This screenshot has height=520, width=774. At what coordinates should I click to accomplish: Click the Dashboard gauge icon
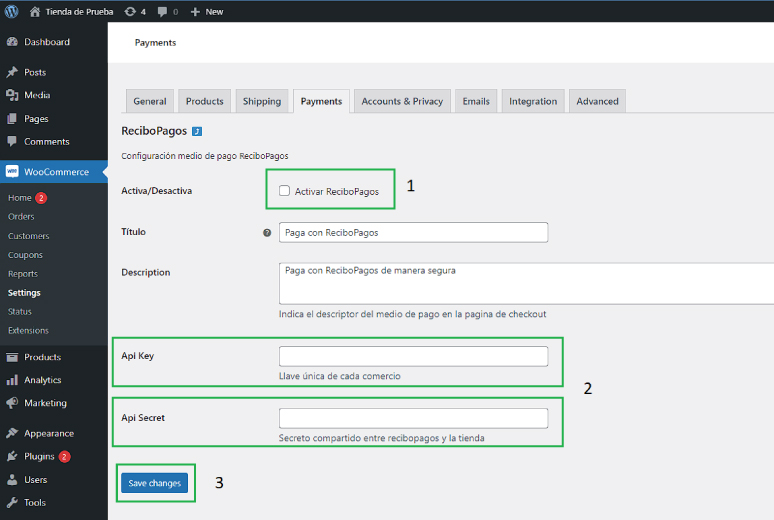[x=12, y=42]
